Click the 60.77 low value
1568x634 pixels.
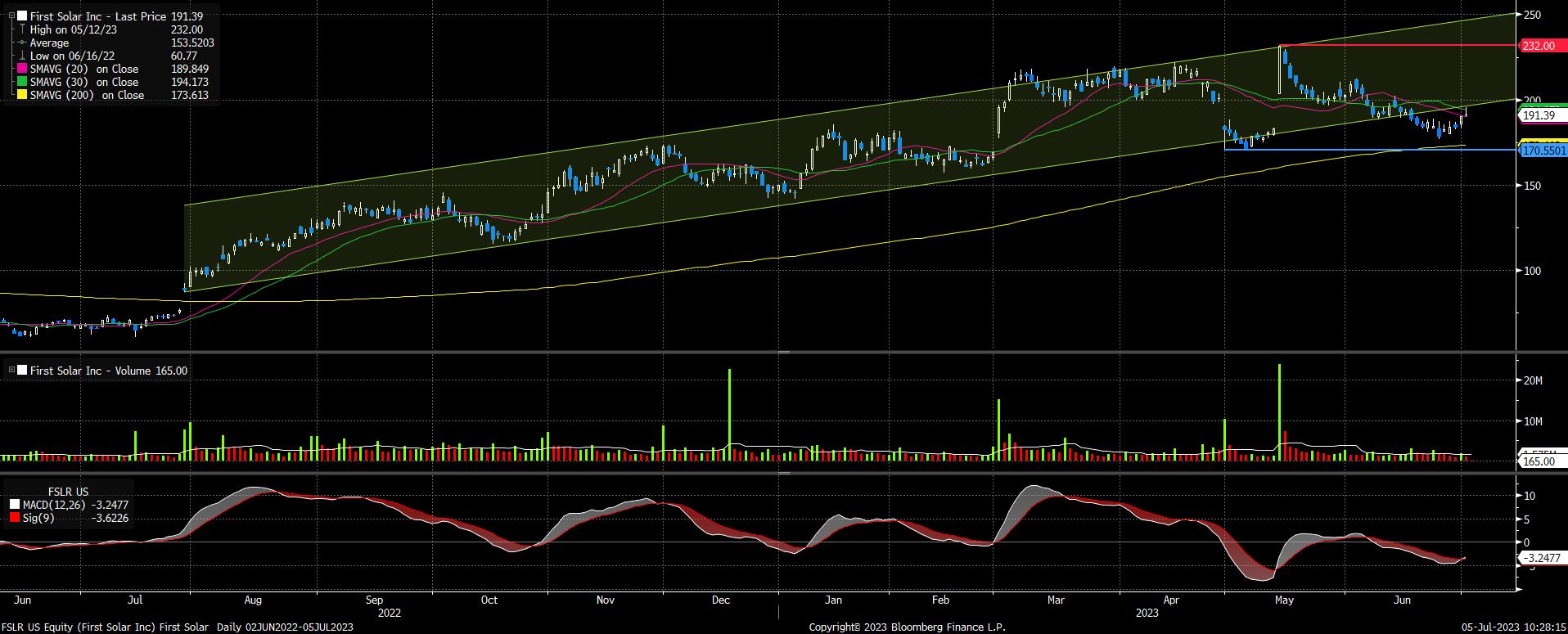click(184, 56)
